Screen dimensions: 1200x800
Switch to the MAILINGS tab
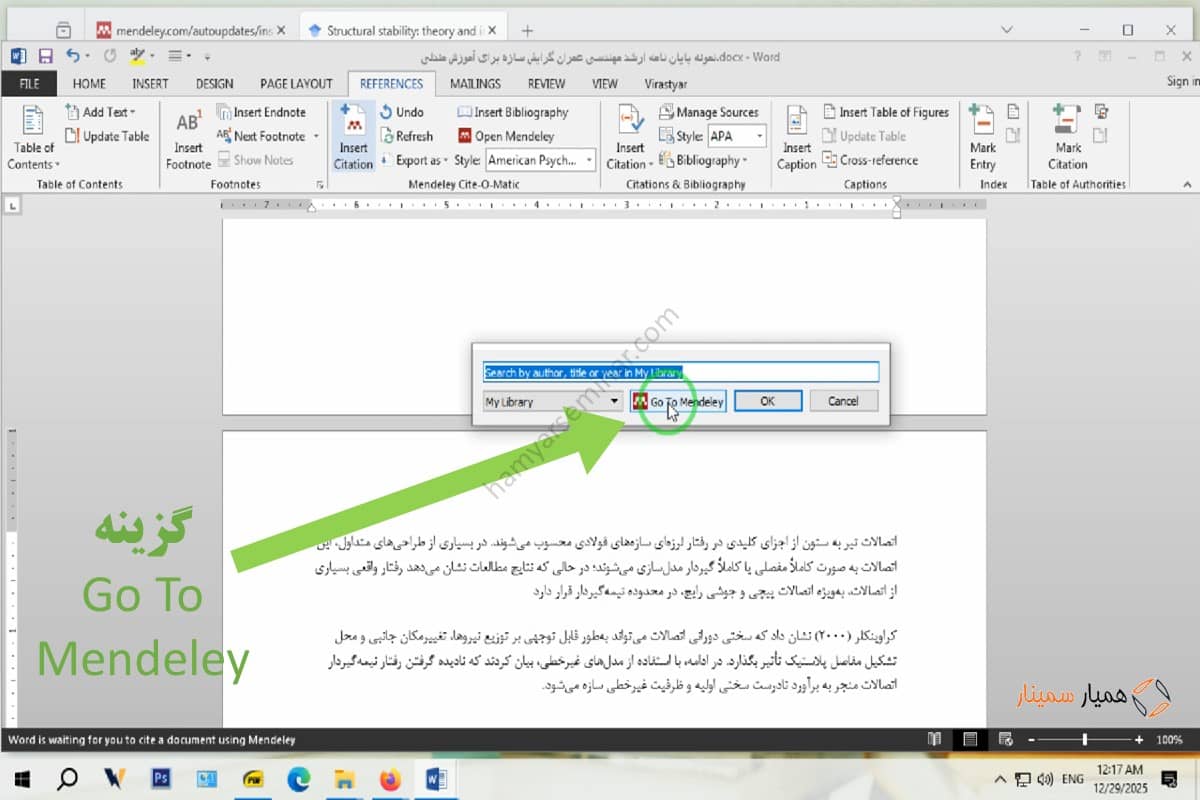[475, 84]
